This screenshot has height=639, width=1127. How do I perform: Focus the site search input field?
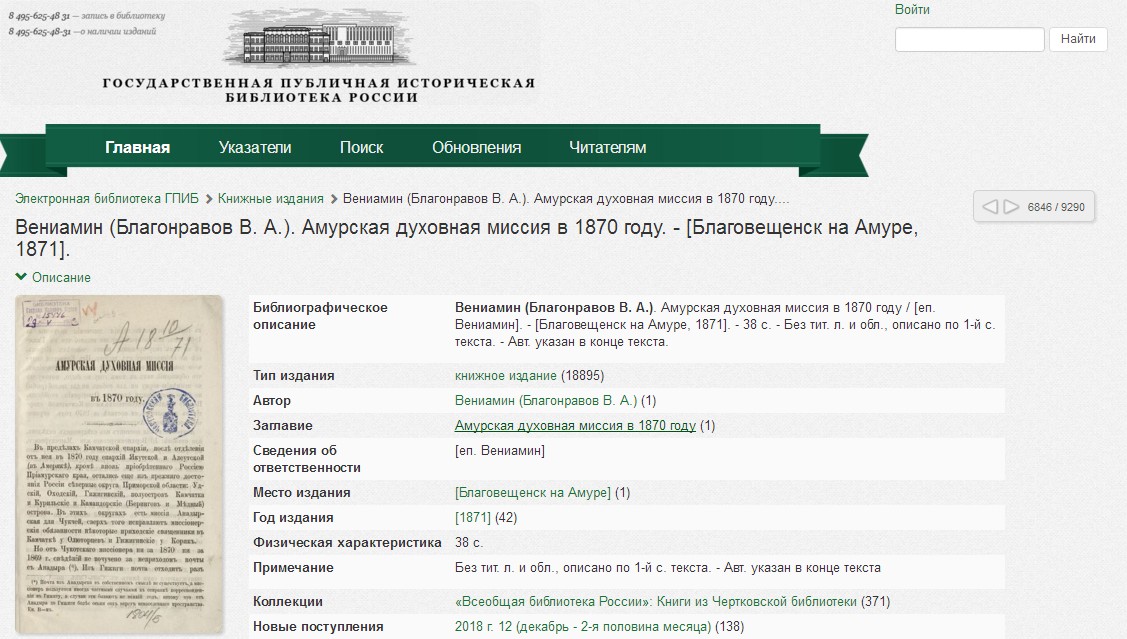point(970,39)
